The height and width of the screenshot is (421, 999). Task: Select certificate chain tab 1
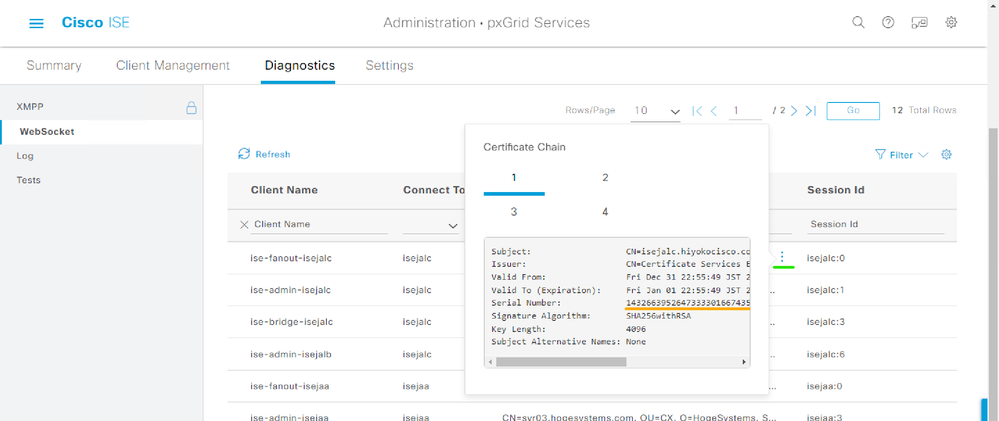coord(514,178)
